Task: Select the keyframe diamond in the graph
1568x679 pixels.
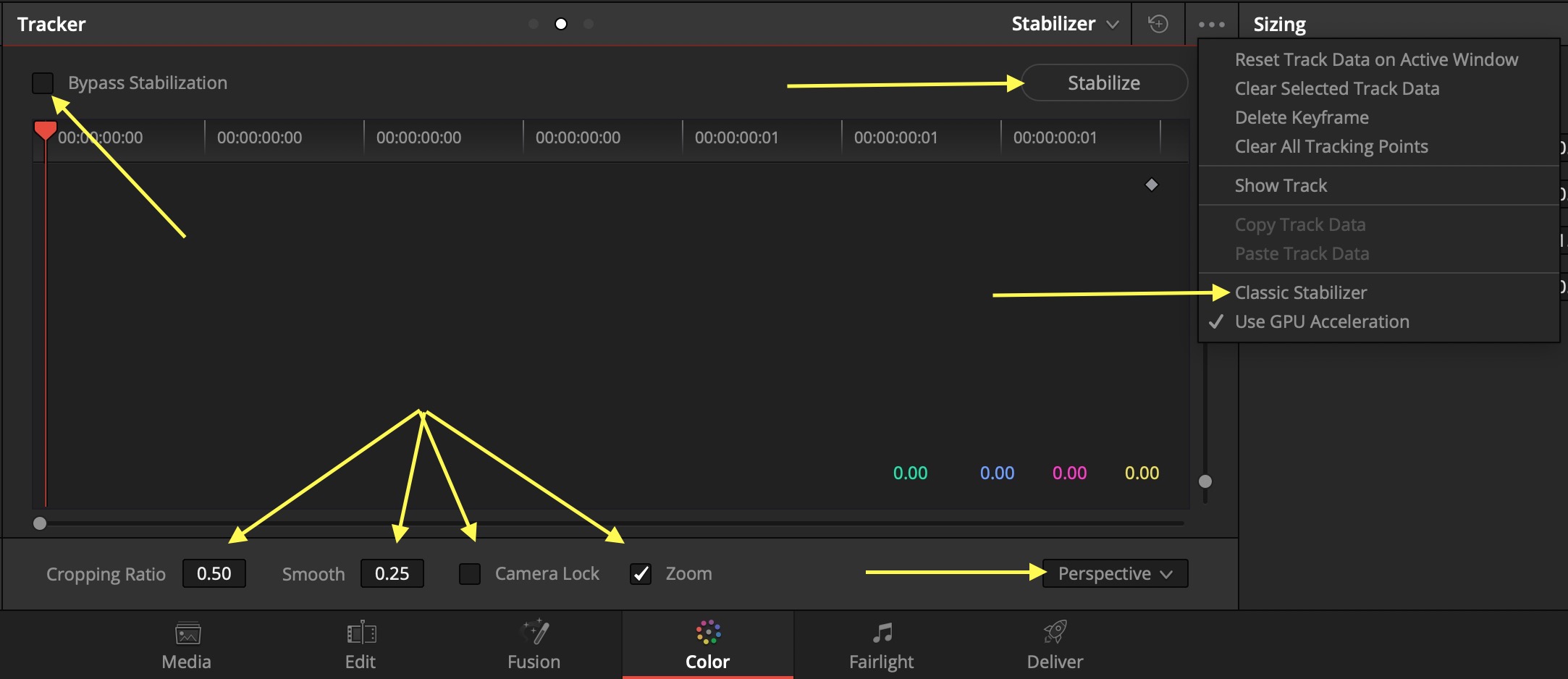Action: coord(1152,185)
